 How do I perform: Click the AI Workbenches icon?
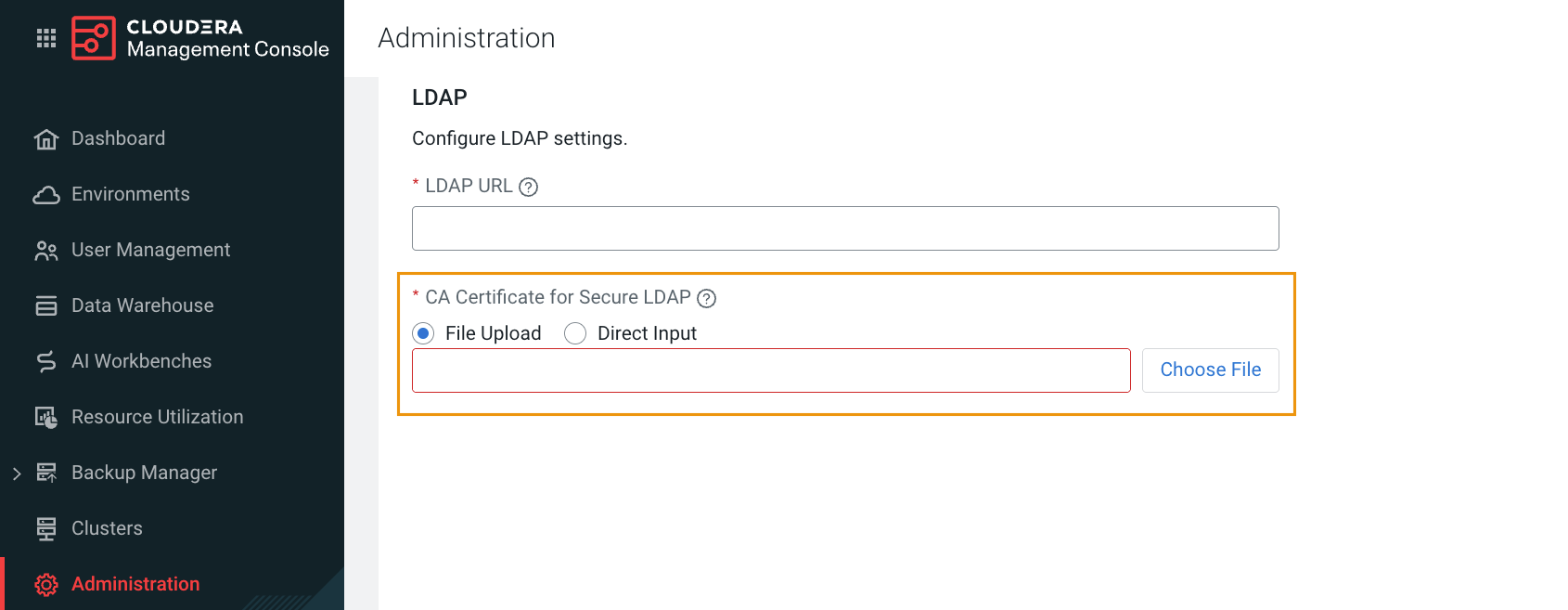46,362
